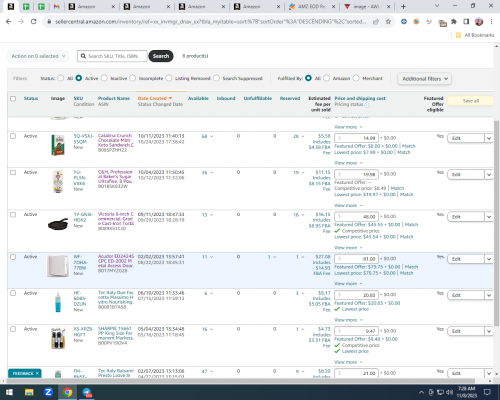500x400 pixels.
Task: Click Edit for the C&H sugar row
Action: [466, 174]
